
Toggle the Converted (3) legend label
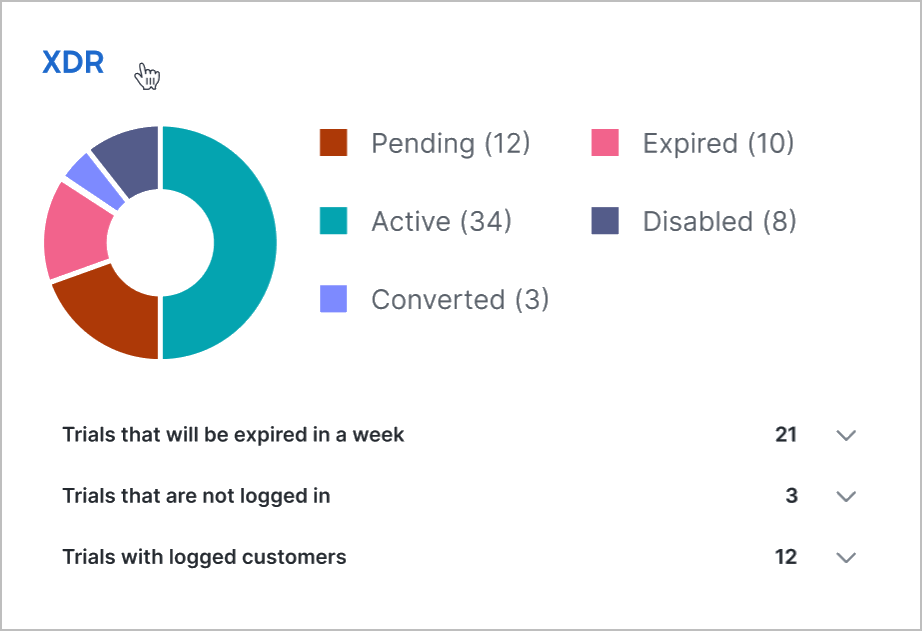(x=460, y=299)
